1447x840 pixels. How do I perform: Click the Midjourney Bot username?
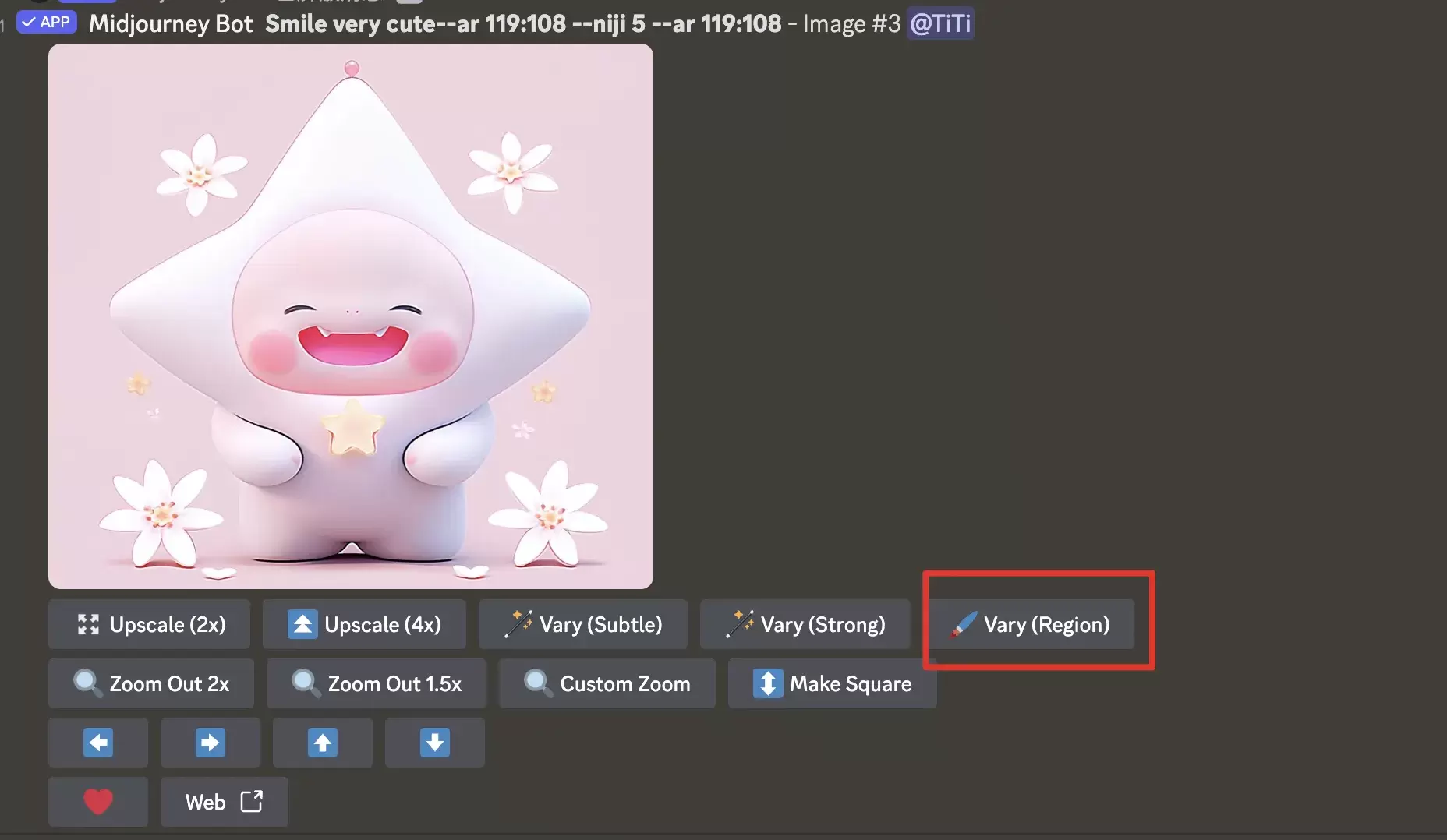(171, 23)
